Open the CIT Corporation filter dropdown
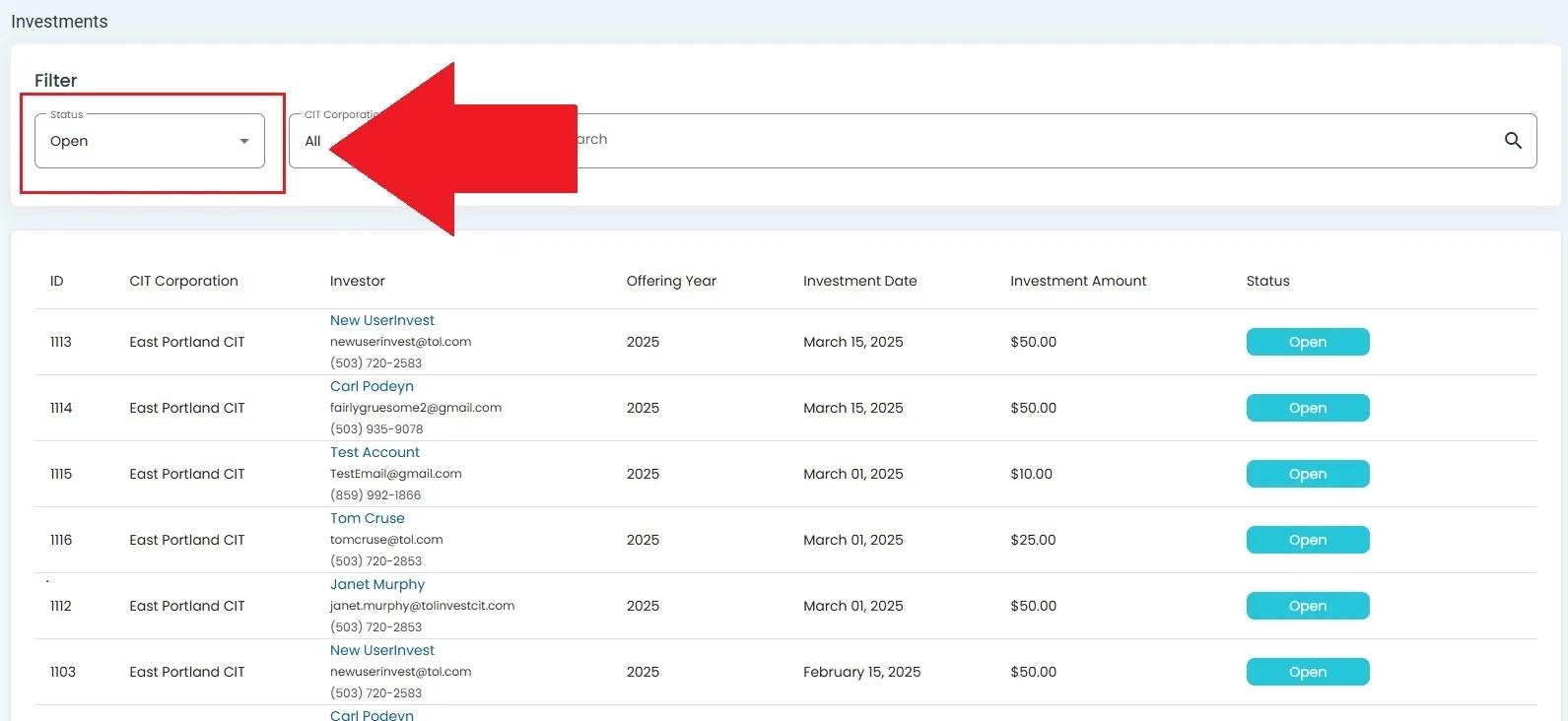Screen dimensions: 1568x721 pos(313,141)
